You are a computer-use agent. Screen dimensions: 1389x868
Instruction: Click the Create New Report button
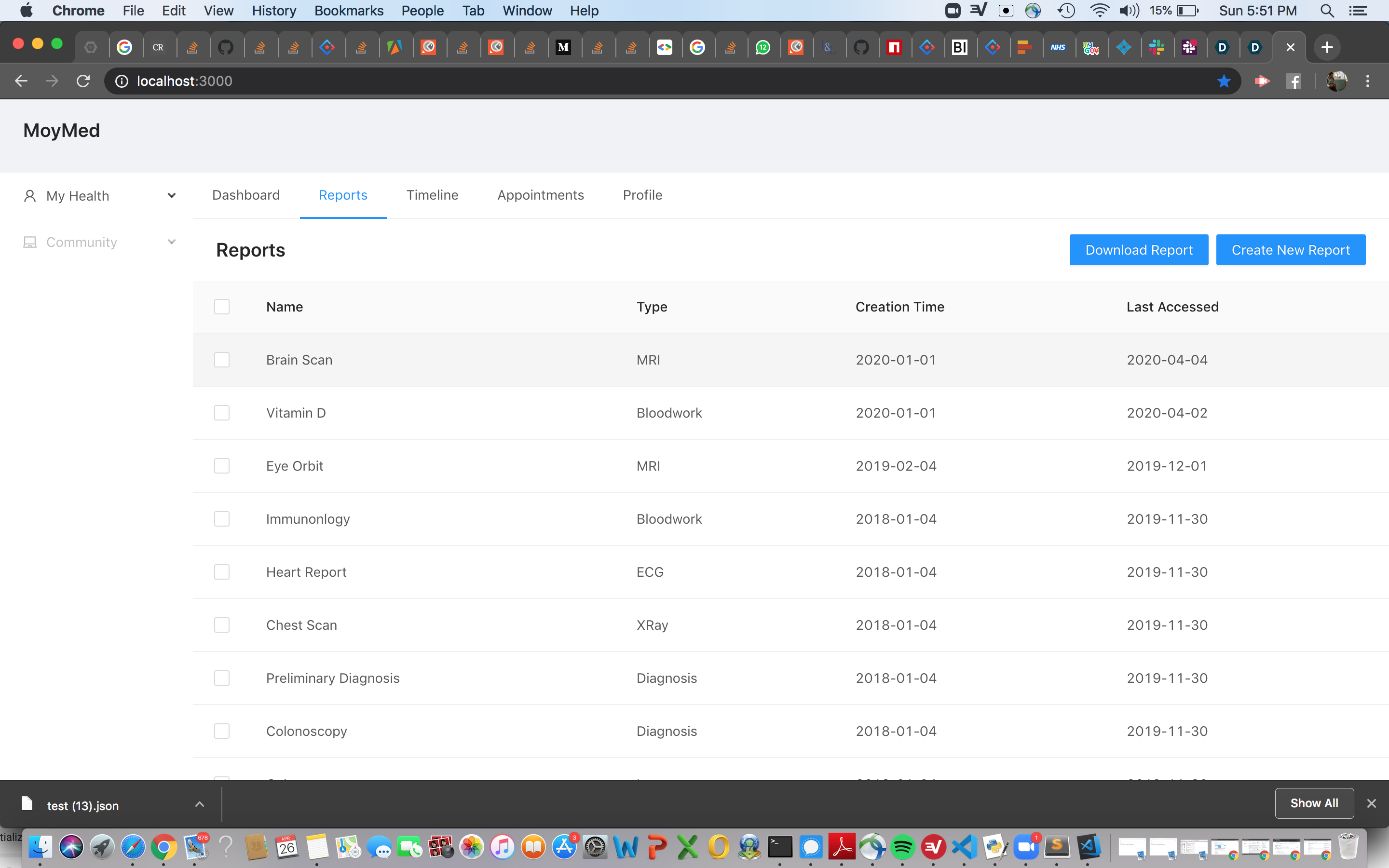point(1290,250)
